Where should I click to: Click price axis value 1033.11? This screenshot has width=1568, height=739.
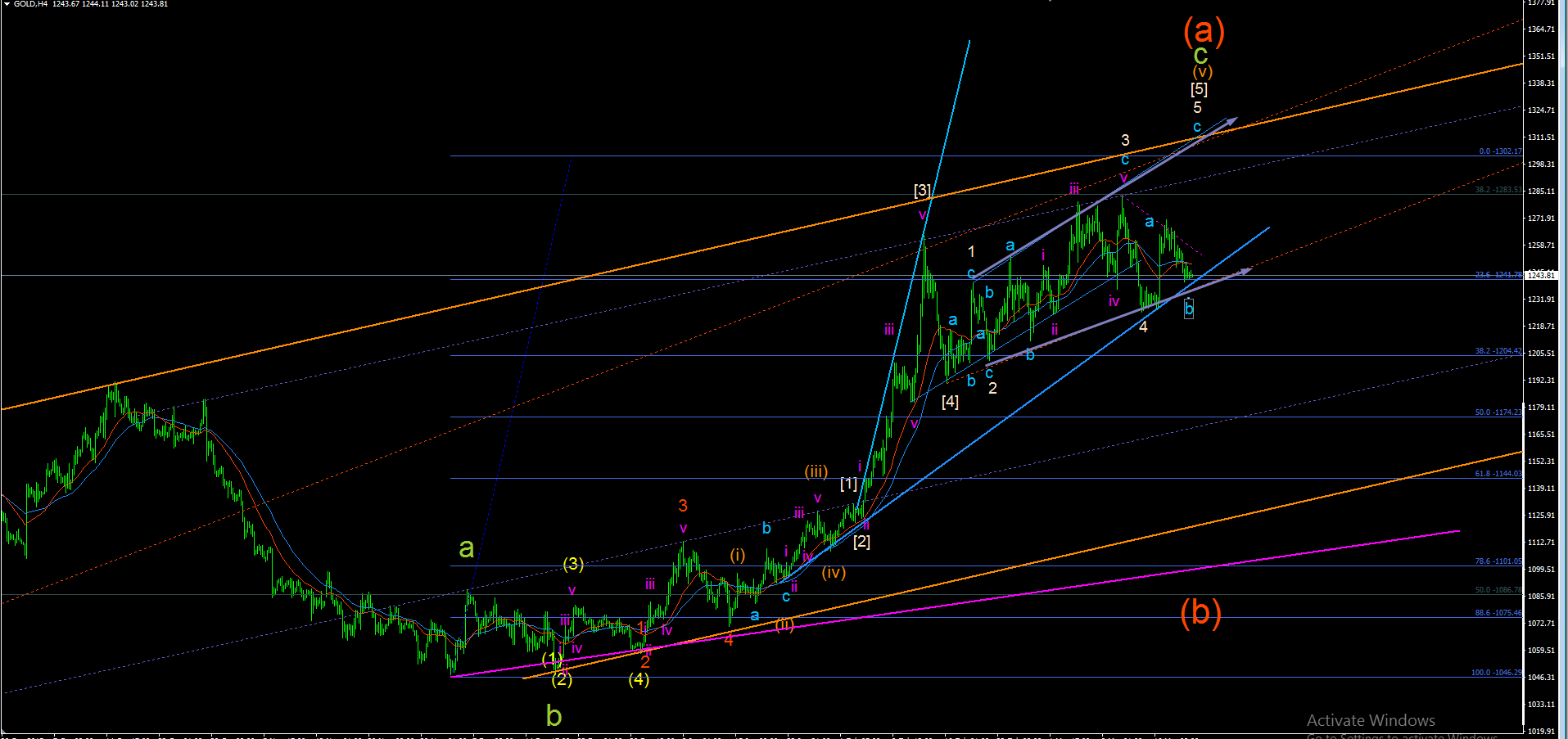1541,705
